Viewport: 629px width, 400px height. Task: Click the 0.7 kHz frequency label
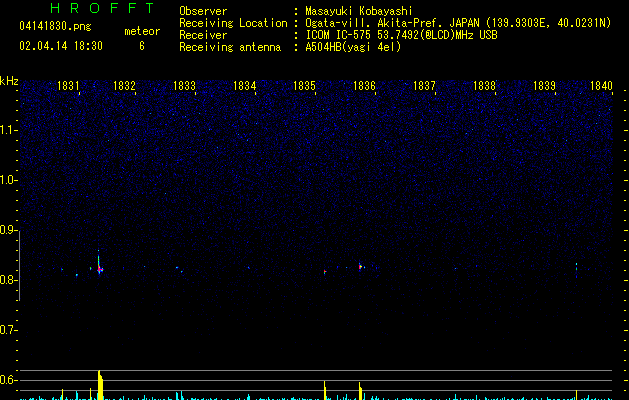pyautogui.click(x=8, y=330)
